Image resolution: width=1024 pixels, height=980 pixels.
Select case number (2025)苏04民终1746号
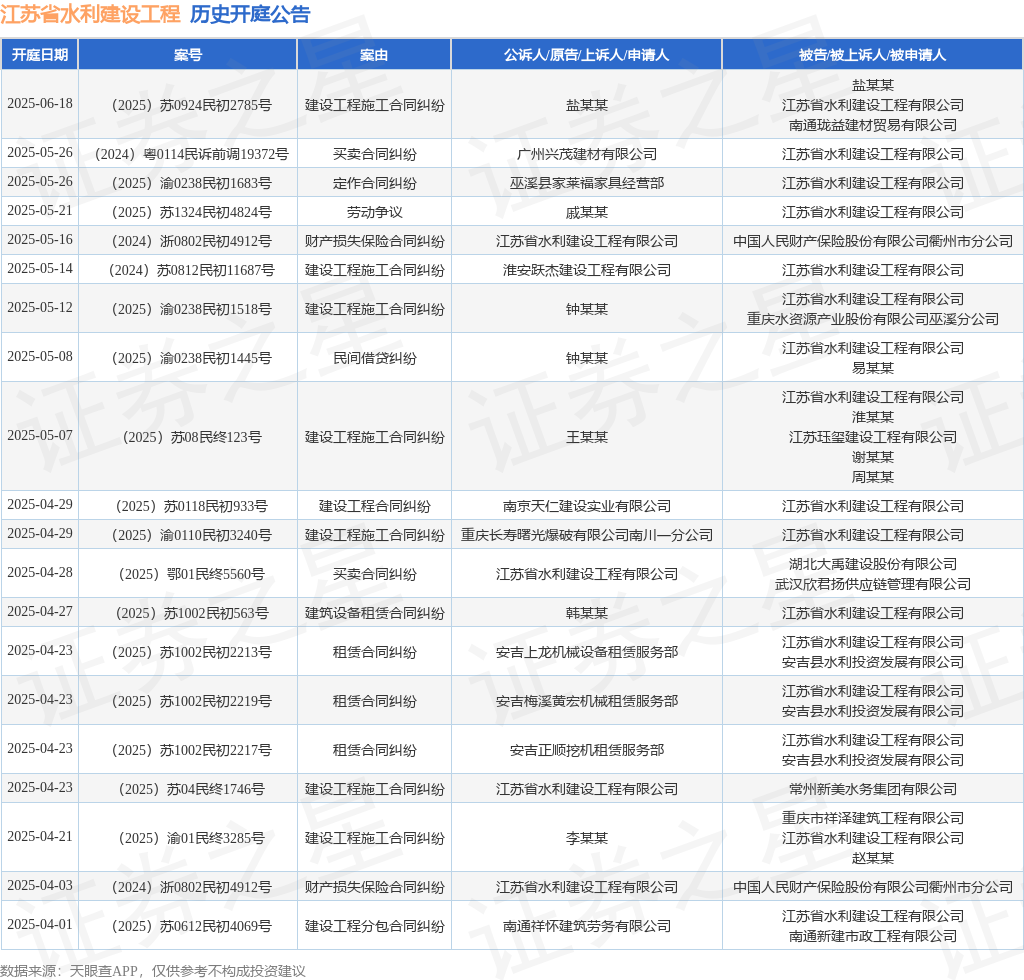tap(189, 790)
